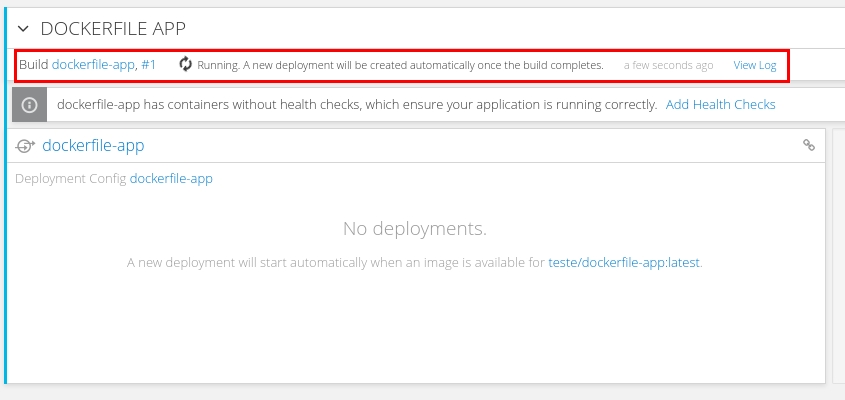The width and height of the screenshot is (845, 400).
Task: Click the 'a few seconds ago' timestamp
Action: tap(668, 65)
